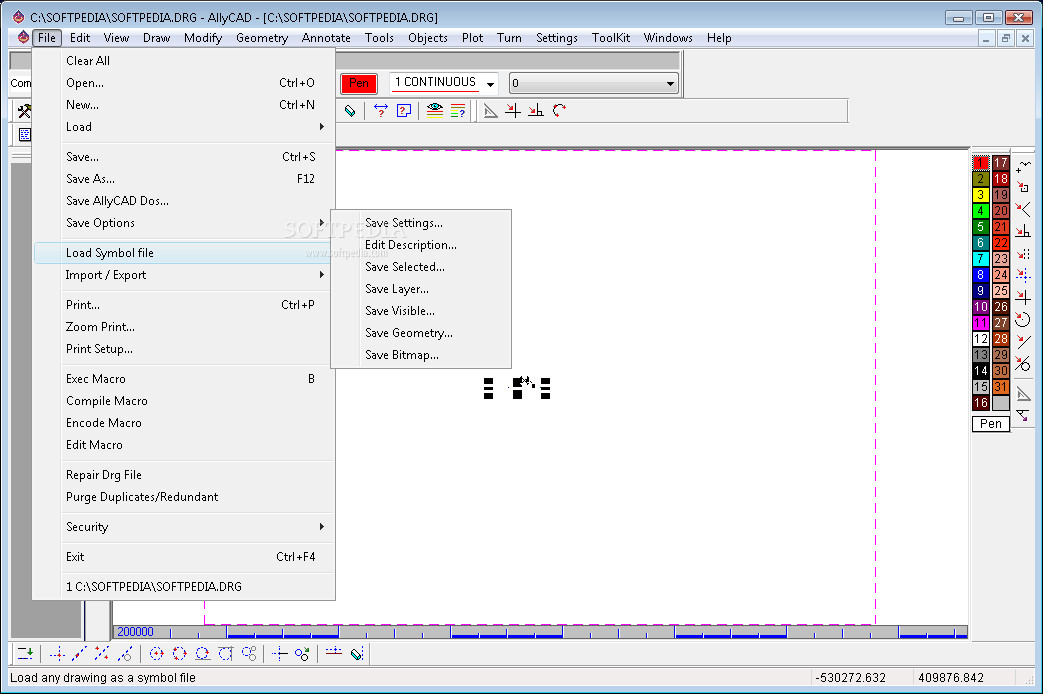Choose Clear All in File menu
The width and height of the screenshot is (1043, 694).
click(184, 61)
